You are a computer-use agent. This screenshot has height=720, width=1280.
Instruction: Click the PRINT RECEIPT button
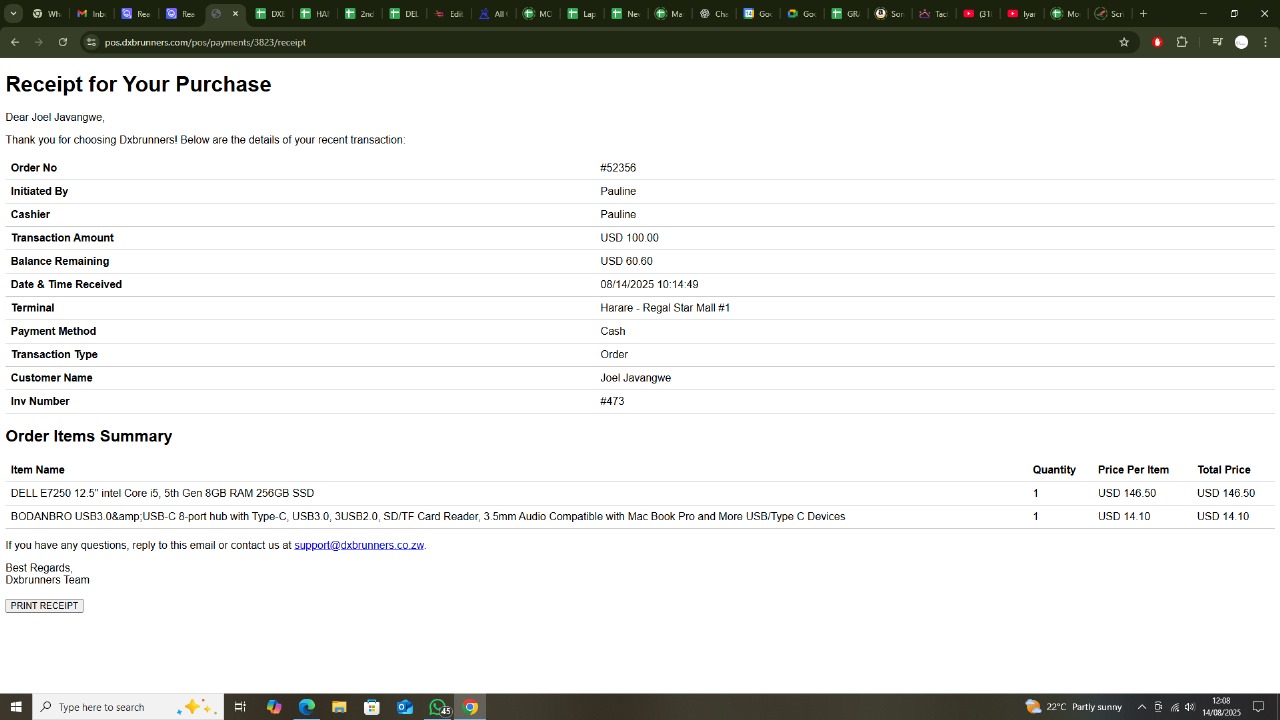click(44, 606)
